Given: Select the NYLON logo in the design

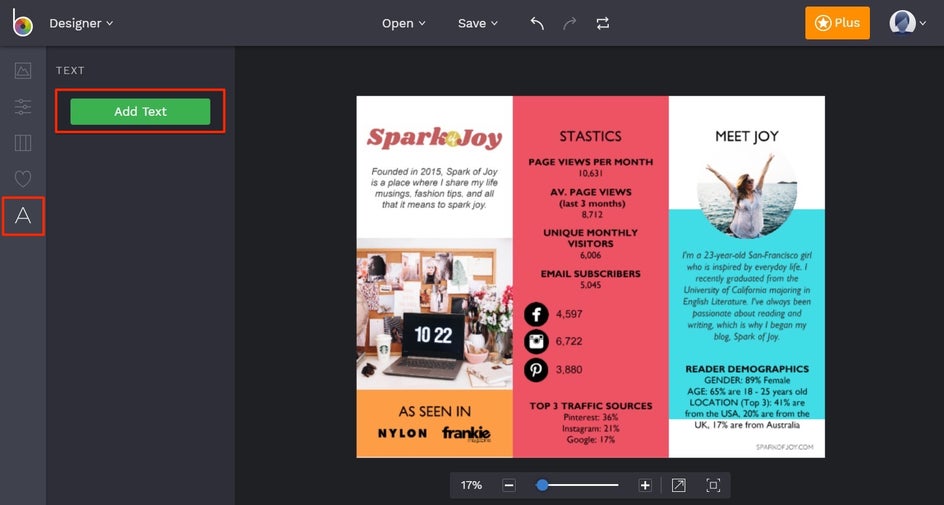Looking at the screenshot, I should (403, 433).
